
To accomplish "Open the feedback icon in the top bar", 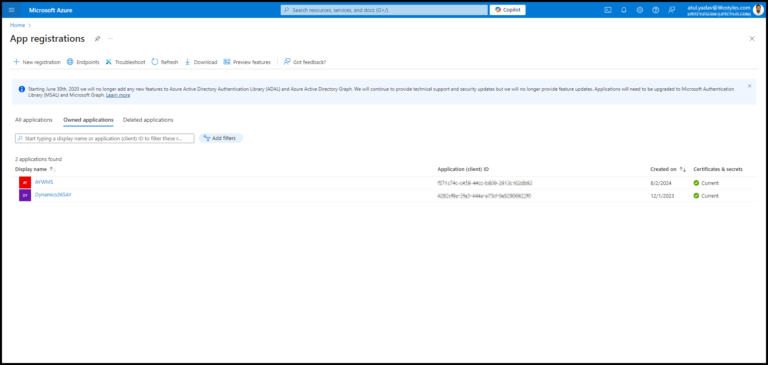I will 671,10.
